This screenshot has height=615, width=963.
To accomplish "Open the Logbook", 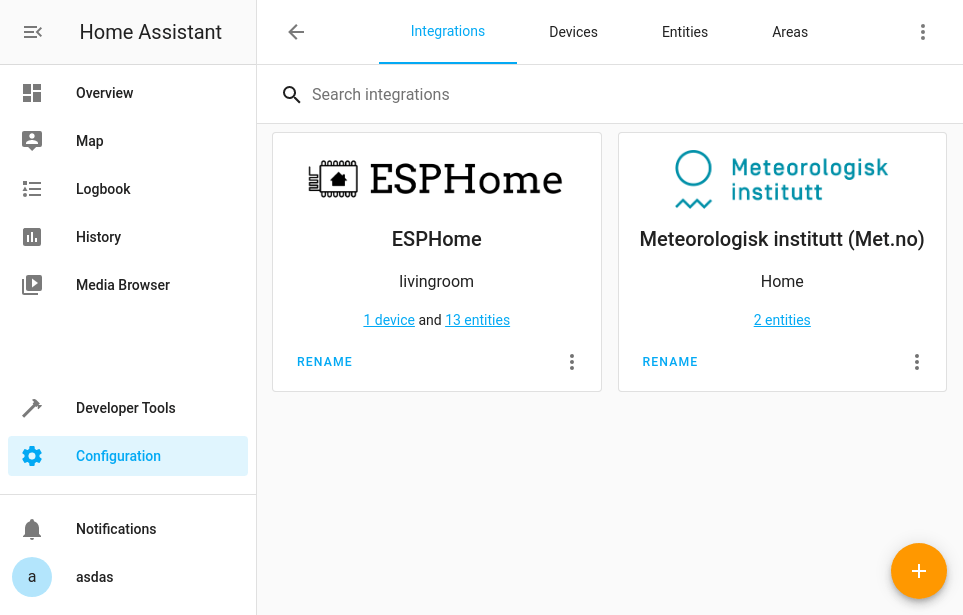I will coord(103,189).
